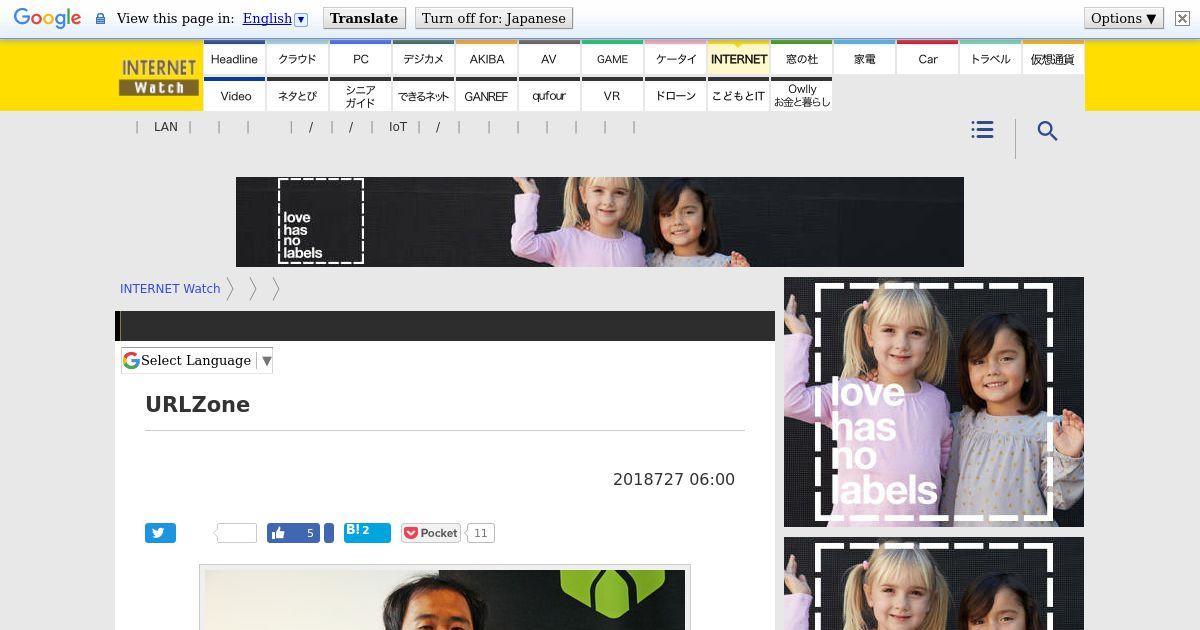1200x630 pixels.
Task: Click the Google logo in translate bar
Action: coord(47,19)
